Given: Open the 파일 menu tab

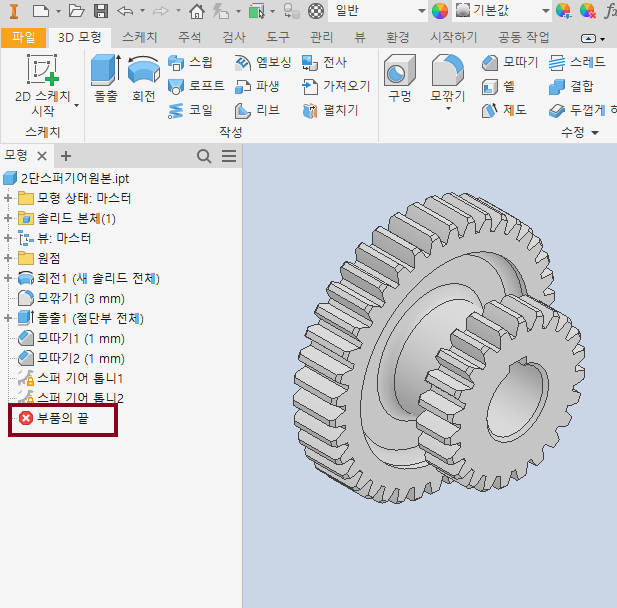Looking at the screenshot, I should tap(24, 37).
